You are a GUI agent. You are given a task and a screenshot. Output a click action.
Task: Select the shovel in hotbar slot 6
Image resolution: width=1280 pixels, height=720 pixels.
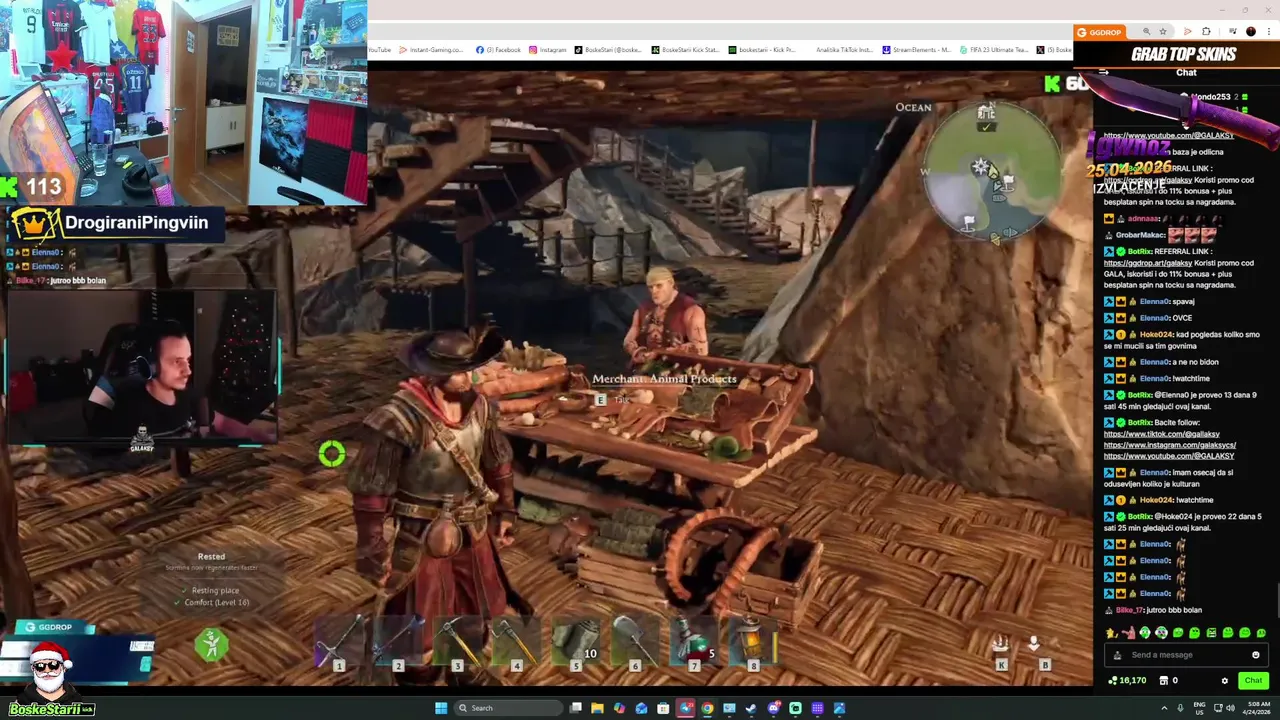pos(634,643)
